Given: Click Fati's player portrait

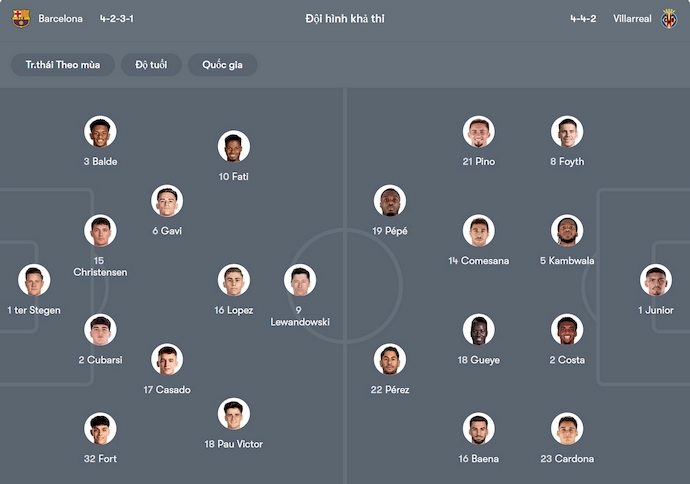Looking at the screenshot, I should pos(233,147).
